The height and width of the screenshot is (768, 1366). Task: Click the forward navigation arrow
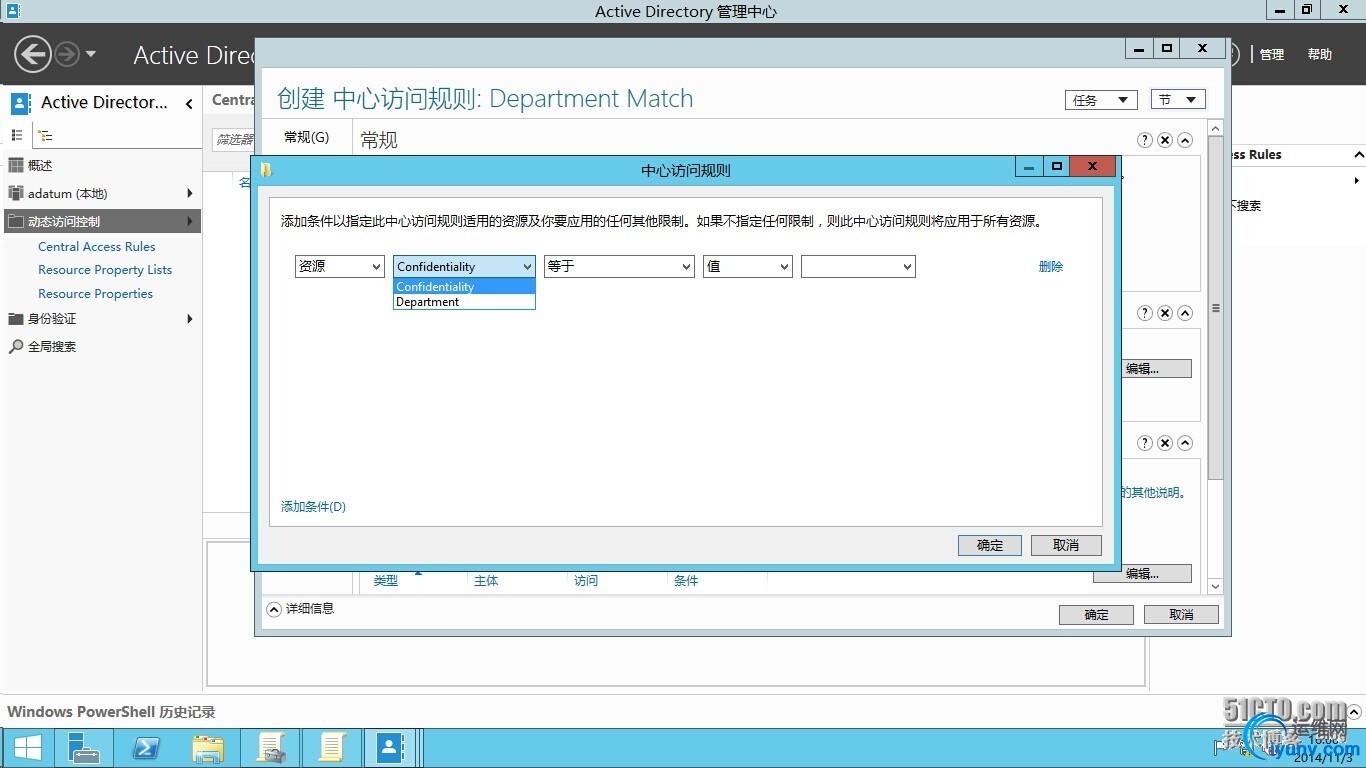(x=66, y=54)
